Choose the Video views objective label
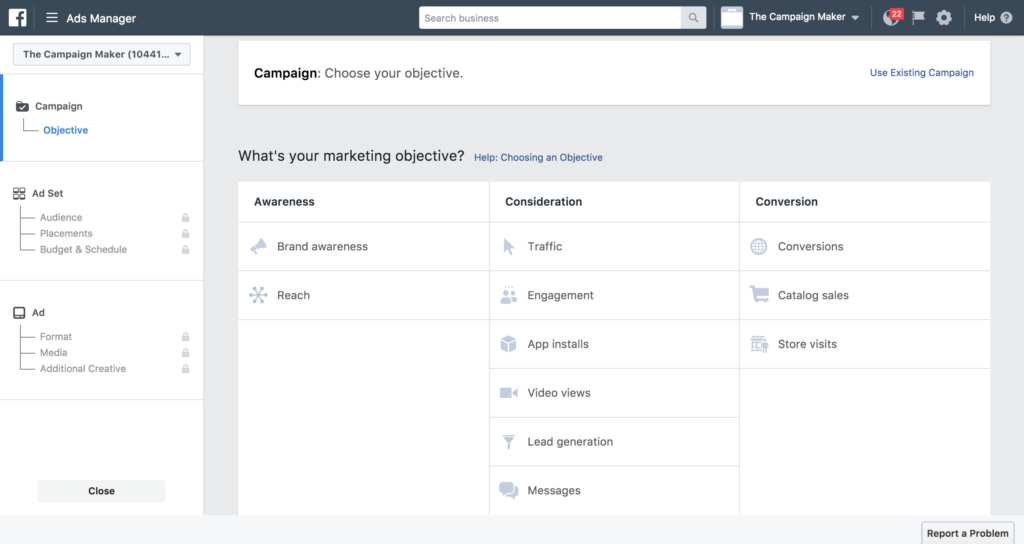Screen dimensions: 1024x544 pos(559,393)
